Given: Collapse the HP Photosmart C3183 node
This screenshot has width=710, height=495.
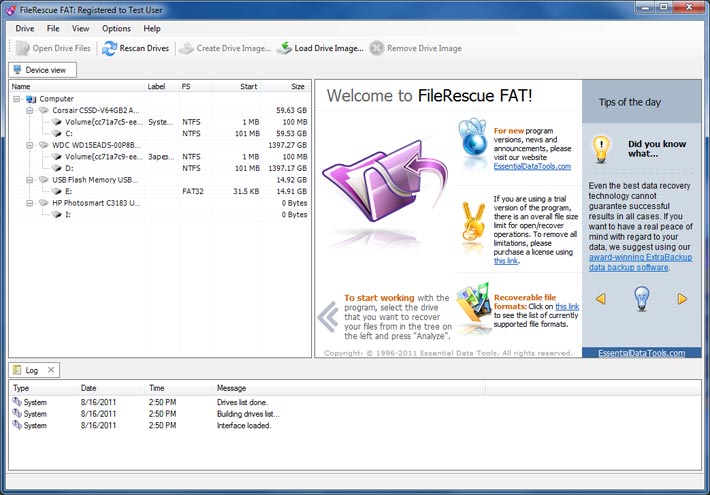Looking at the screenshot, I should 29,203.
